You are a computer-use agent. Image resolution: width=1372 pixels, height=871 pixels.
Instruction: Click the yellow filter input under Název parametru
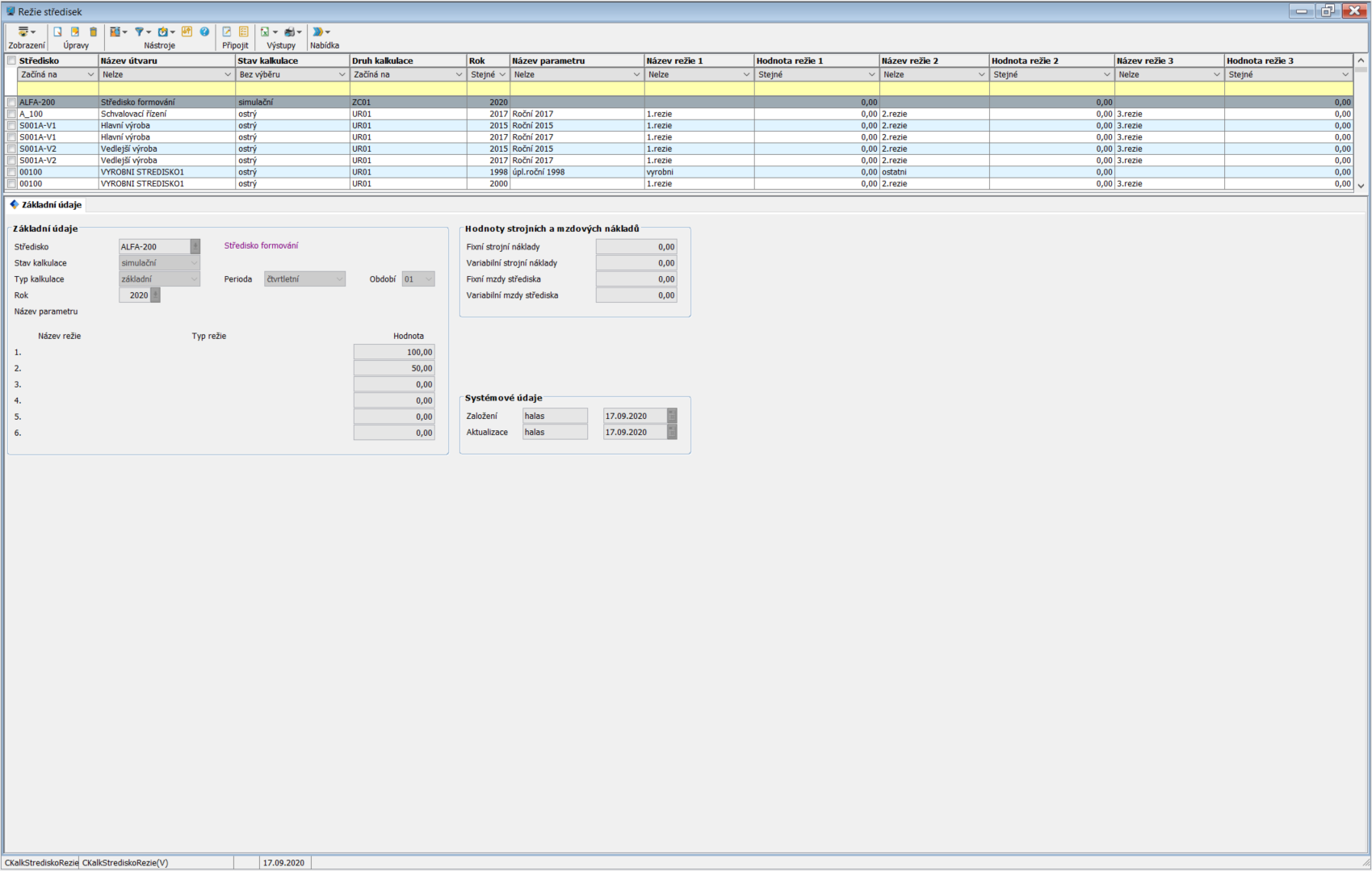pos(577,88)
